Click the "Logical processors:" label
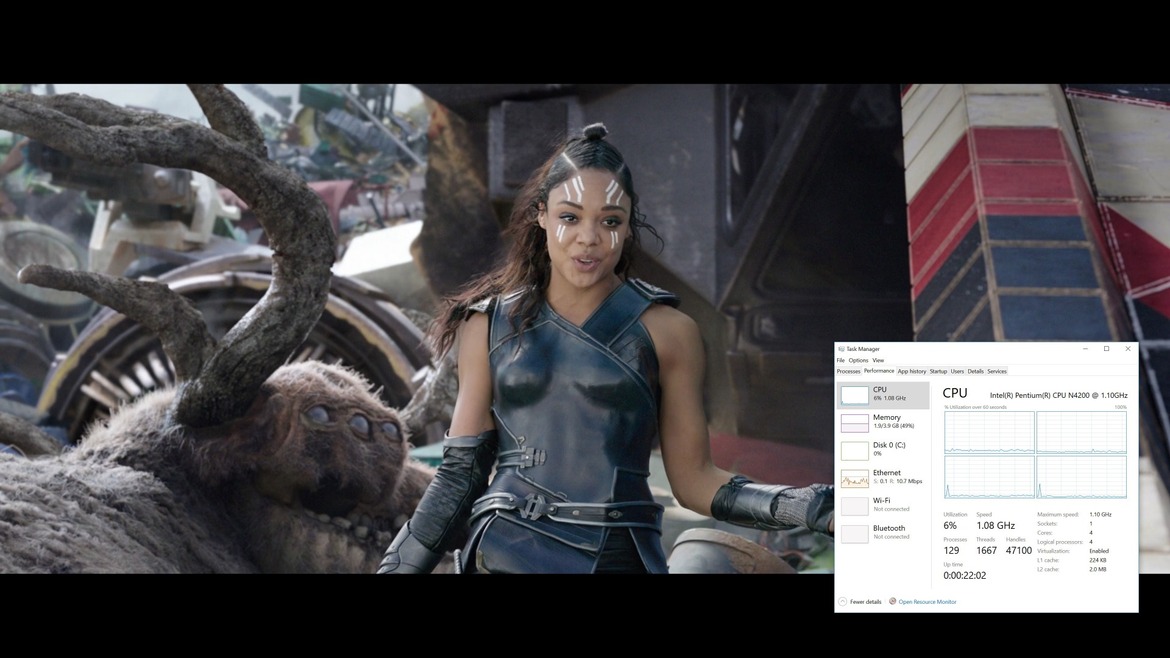The image size is (1170, 658). click(x=1060, y=542)
